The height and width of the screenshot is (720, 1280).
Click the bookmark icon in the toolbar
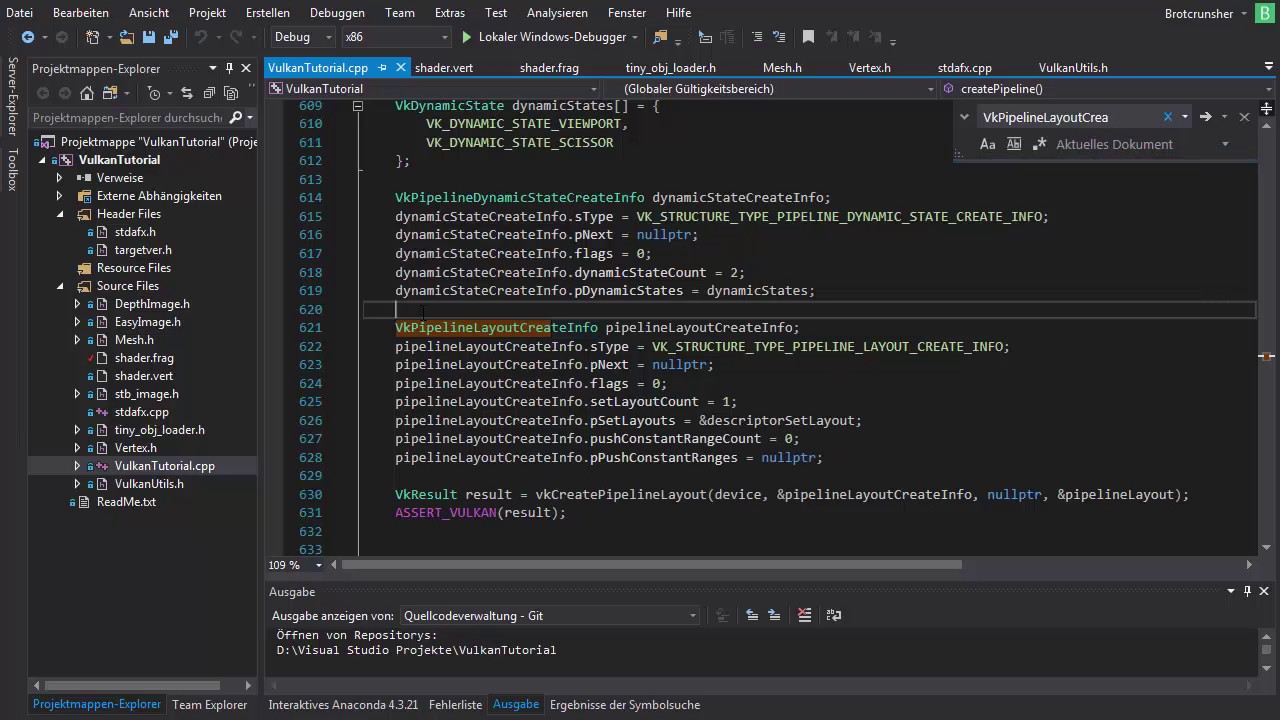point(808,37)
